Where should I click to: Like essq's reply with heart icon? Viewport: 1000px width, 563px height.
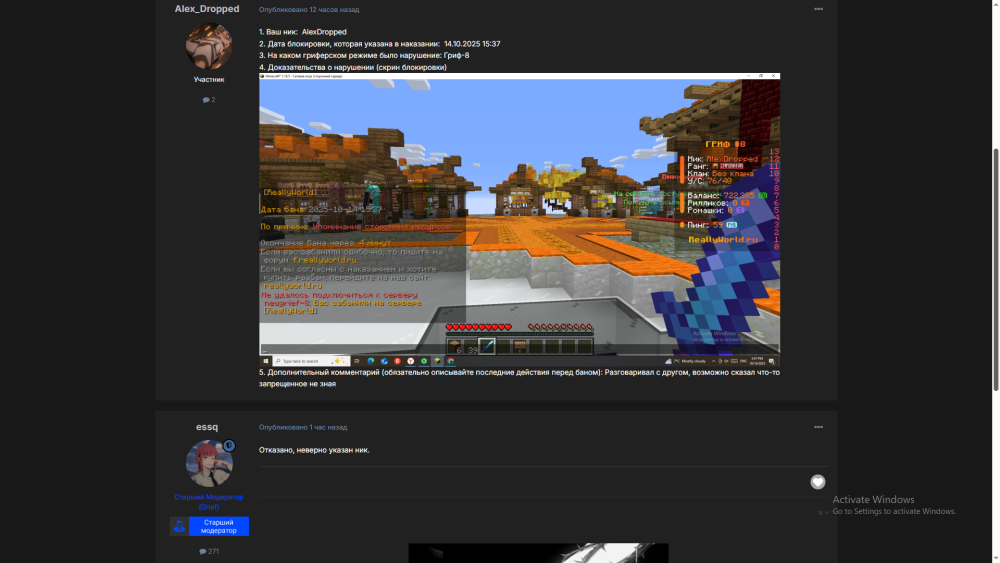tap(818, 482)
